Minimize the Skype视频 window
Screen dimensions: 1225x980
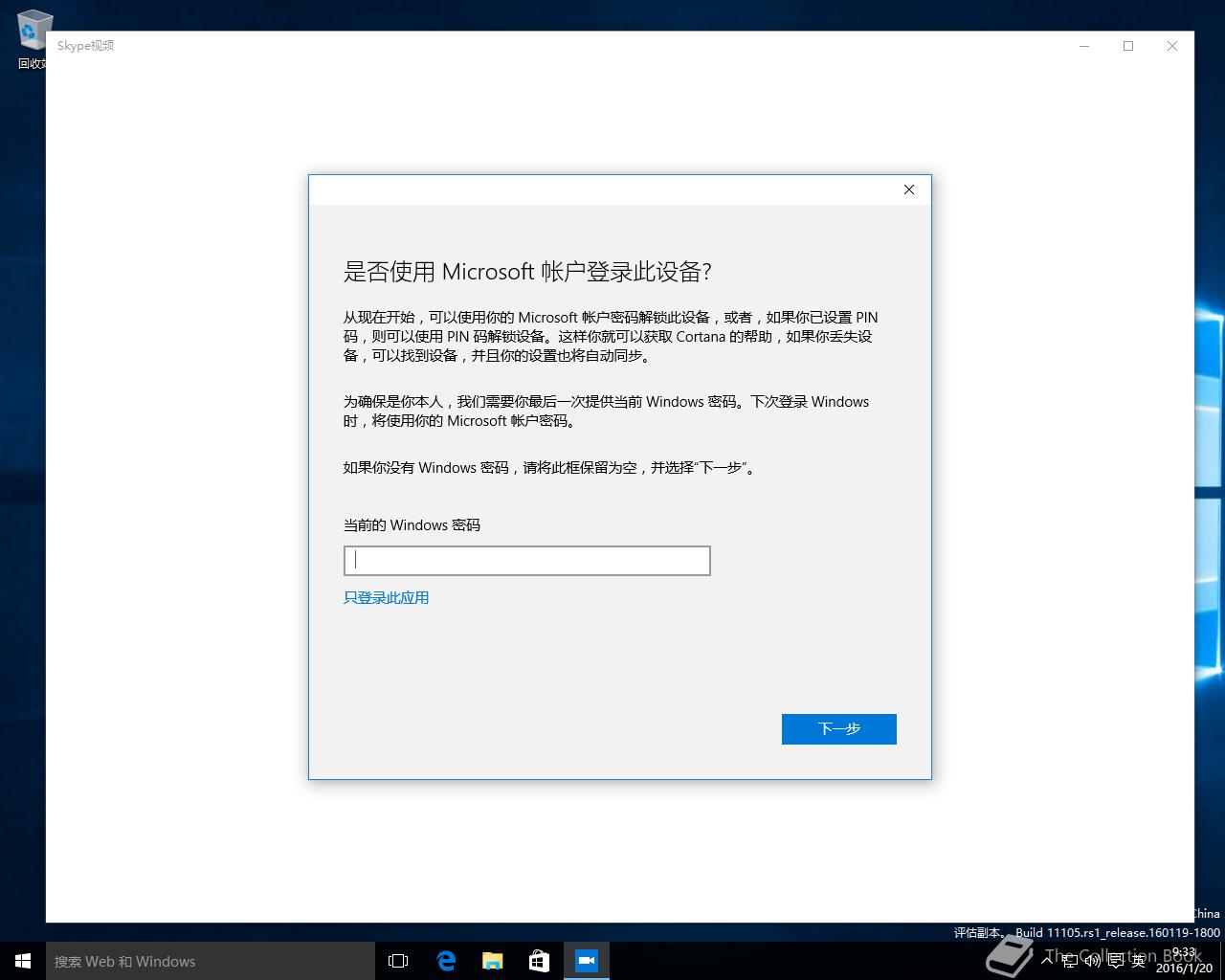[1084, 46]
